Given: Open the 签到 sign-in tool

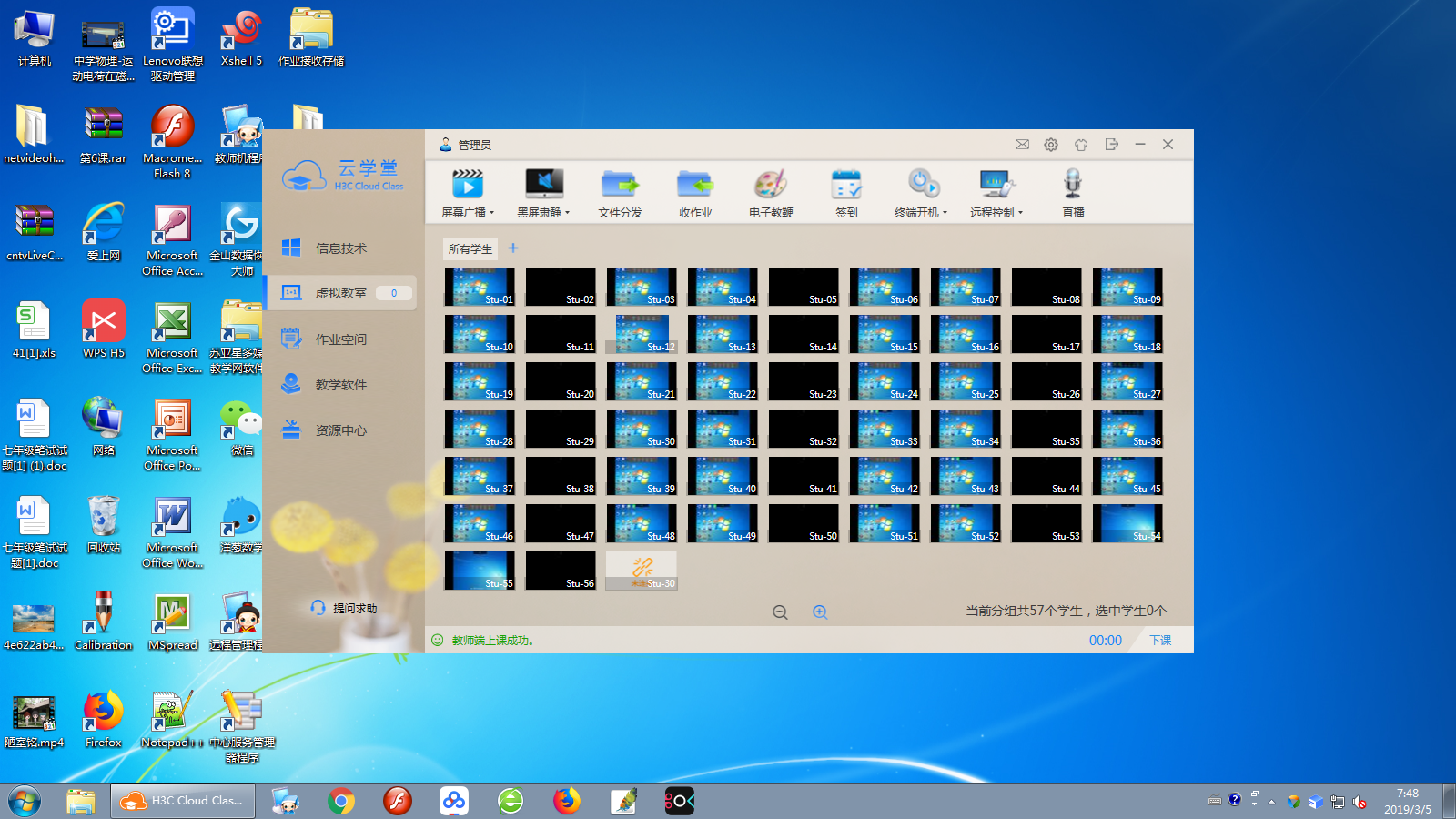Looking at the screenshot, I should point(846,193).
